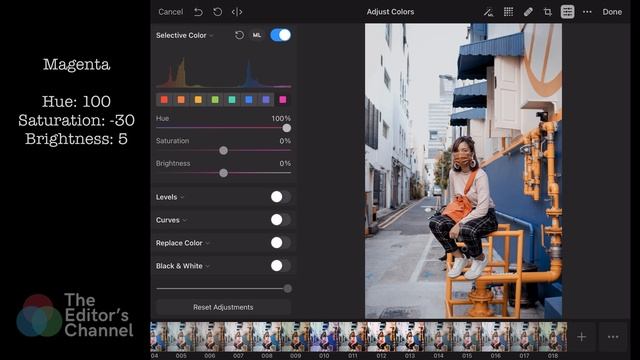Select preset thumbnail 016

[496, 337]
